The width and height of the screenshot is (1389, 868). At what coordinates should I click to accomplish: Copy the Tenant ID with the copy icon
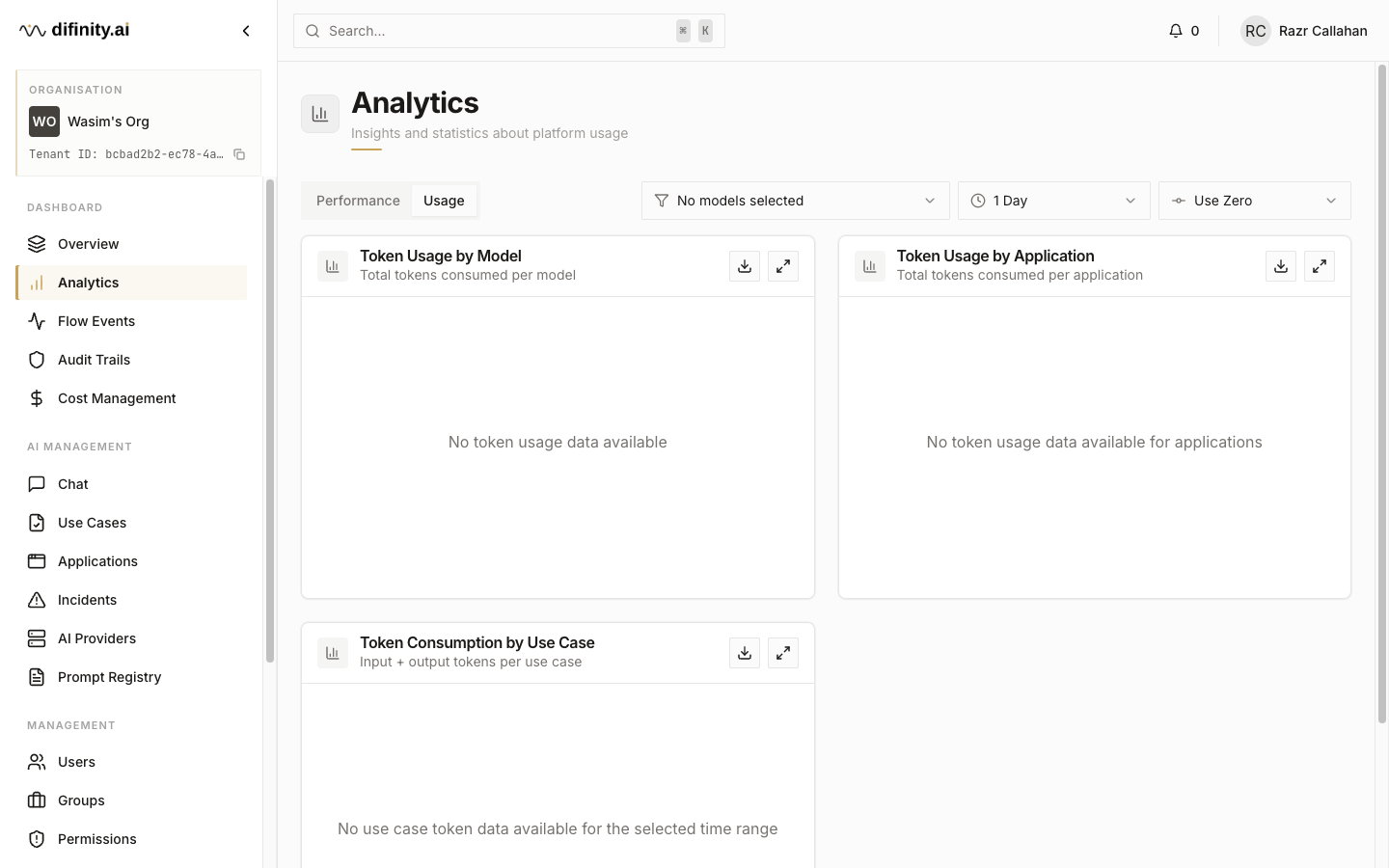(239, 154)
